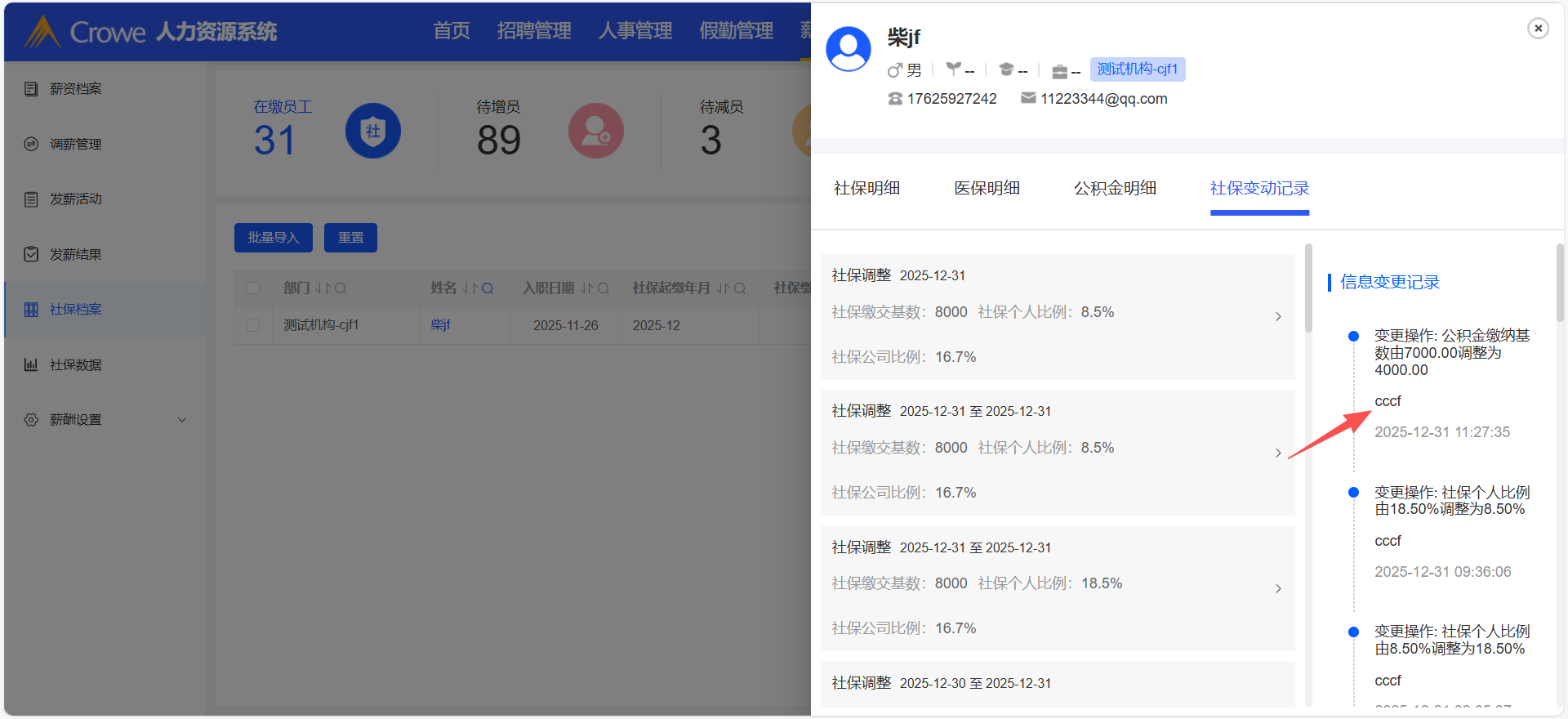Expand the 社保调整 record with 18.5% ratio
This screenshot has height=719, width=1568.
[x=1278, y=589]
